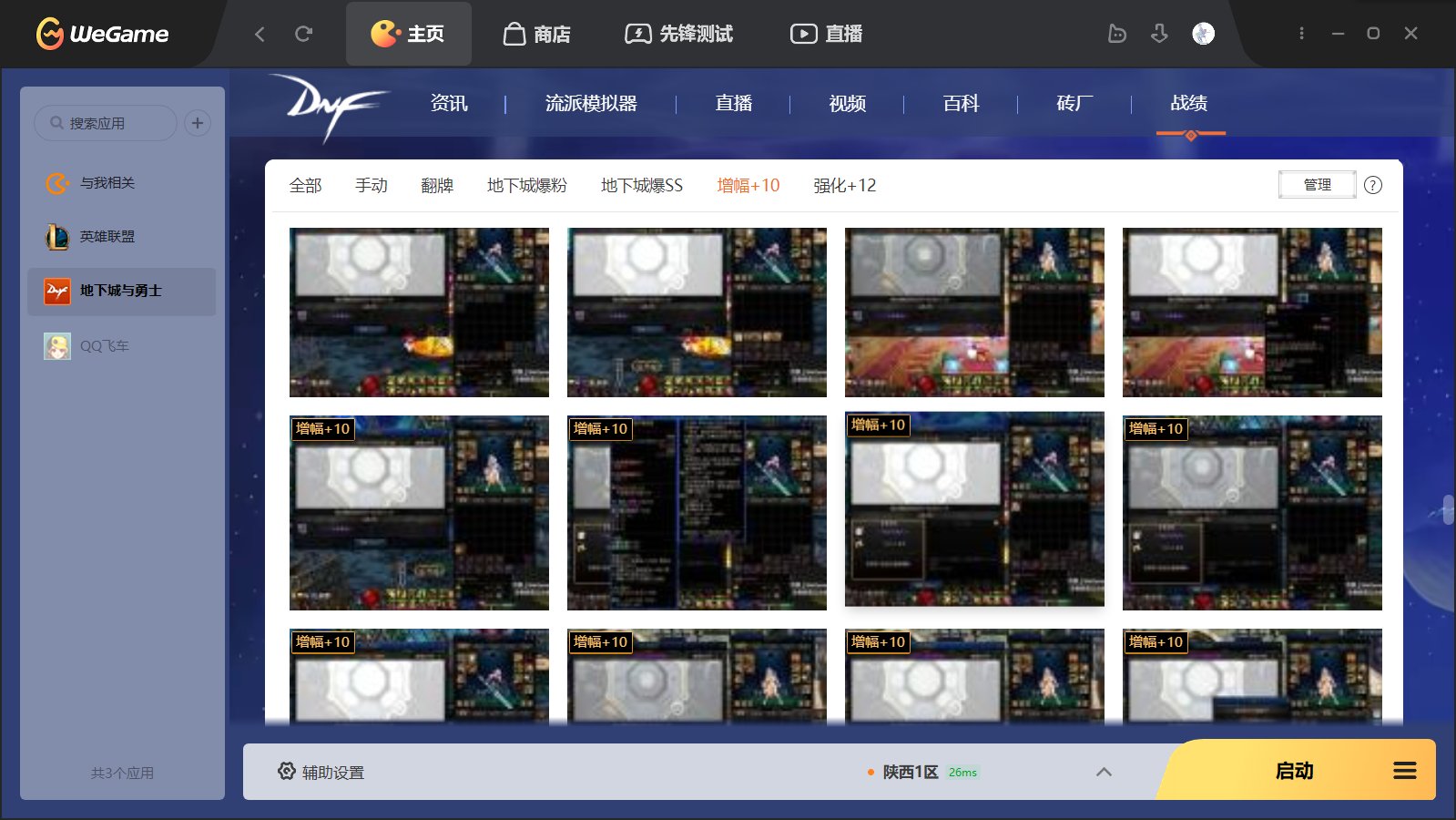Open the 砖厂 section
Screen dimensions: 1456x820
1075,104
